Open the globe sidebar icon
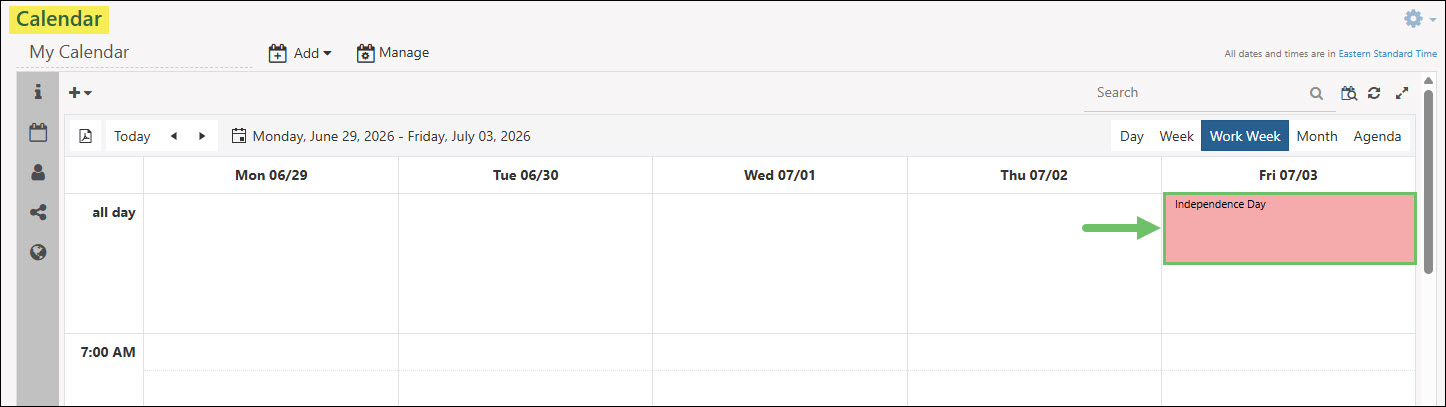 38,252
